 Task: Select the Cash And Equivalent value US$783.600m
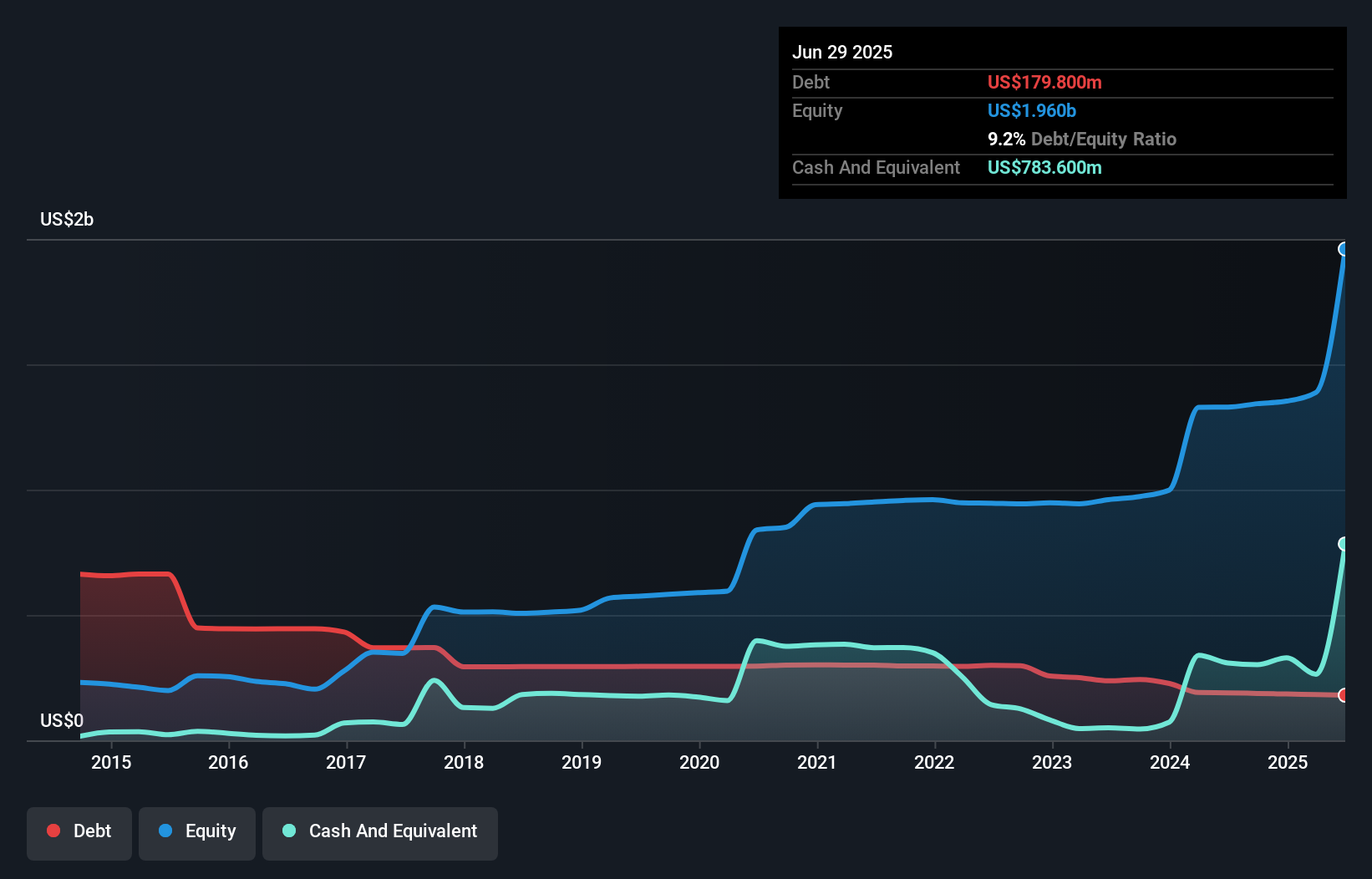pyautogui.click(x=1044, y=167)
